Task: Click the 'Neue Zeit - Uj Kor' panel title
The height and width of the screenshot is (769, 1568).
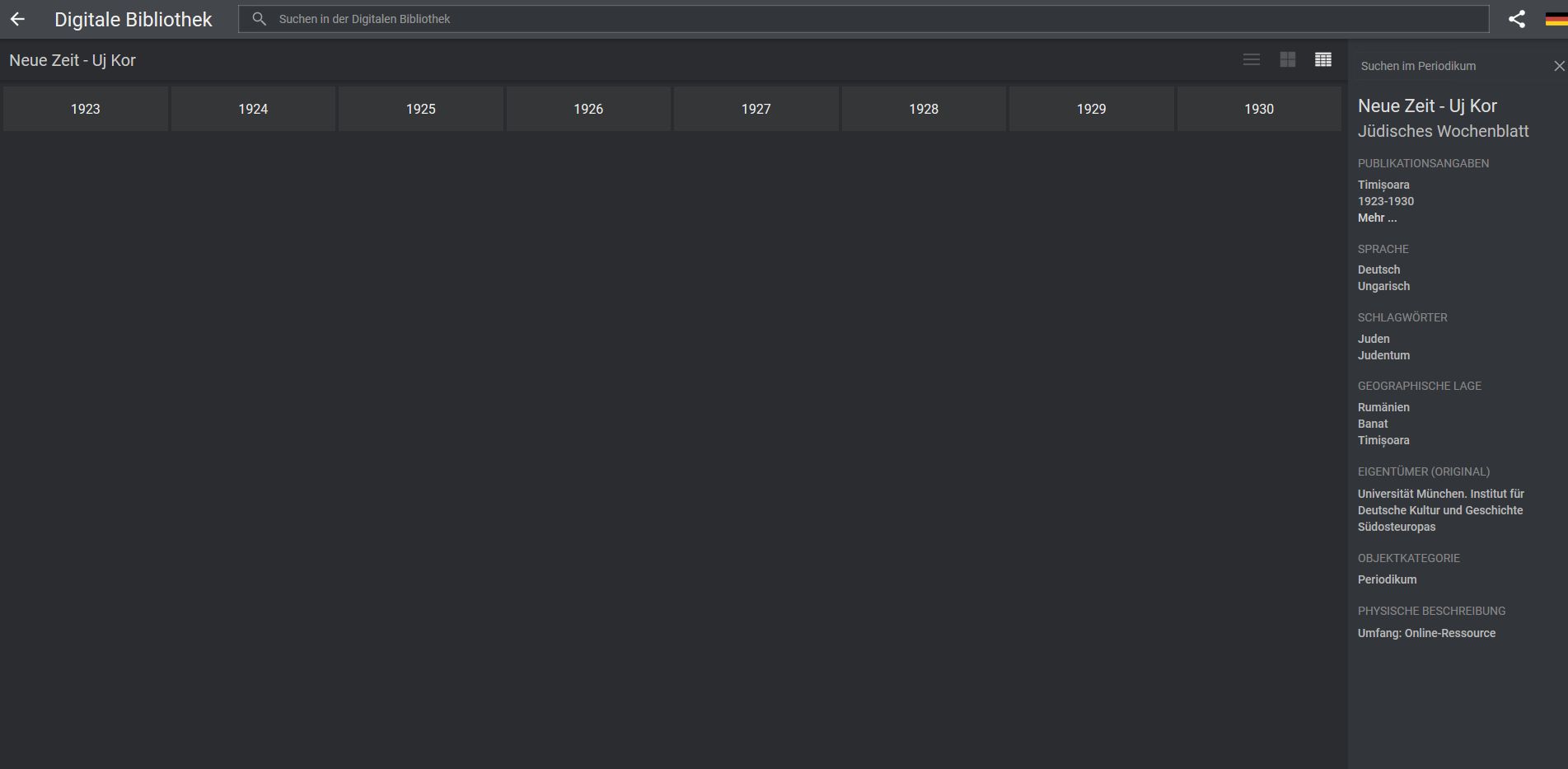Action: [x=1427, y=106]
